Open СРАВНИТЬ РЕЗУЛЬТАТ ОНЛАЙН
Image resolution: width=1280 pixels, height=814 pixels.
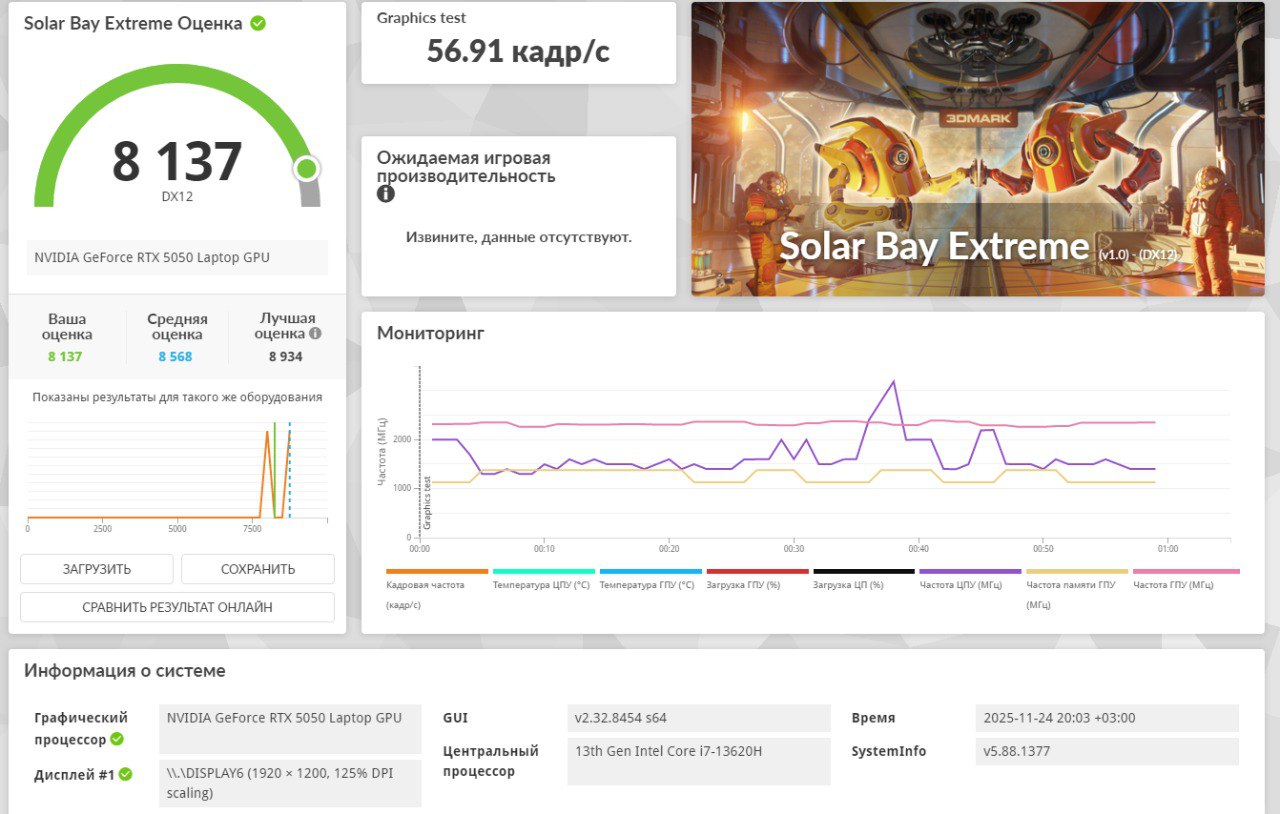pyautogui.click(x=177, y=607)
